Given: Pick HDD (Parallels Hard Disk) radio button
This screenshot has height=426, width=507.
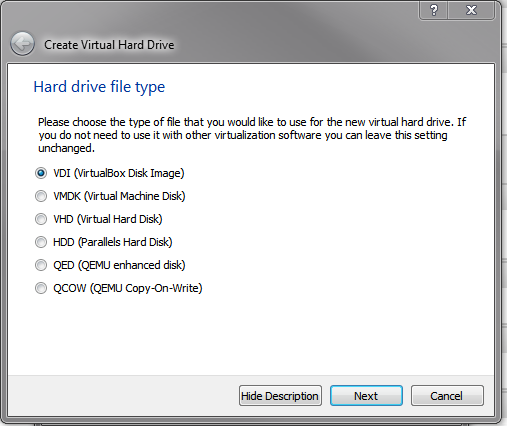Looking at the screenshot, I should click(41, 242).
